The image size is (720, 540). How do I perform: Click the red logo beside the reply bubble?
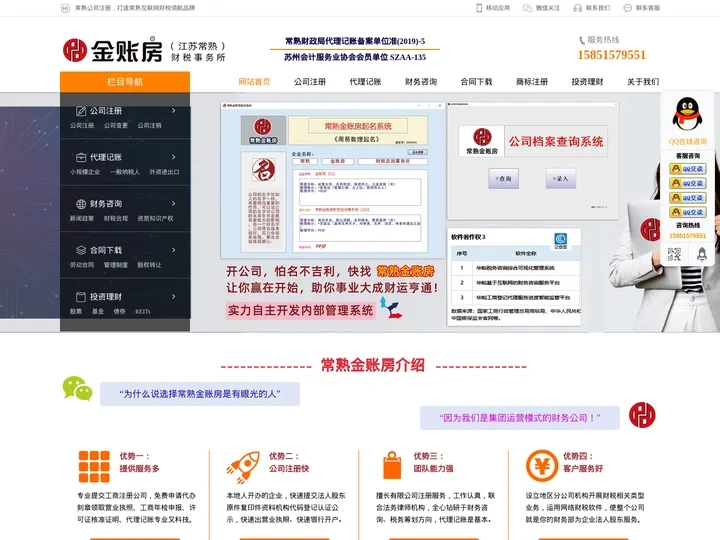pos(642,415)
